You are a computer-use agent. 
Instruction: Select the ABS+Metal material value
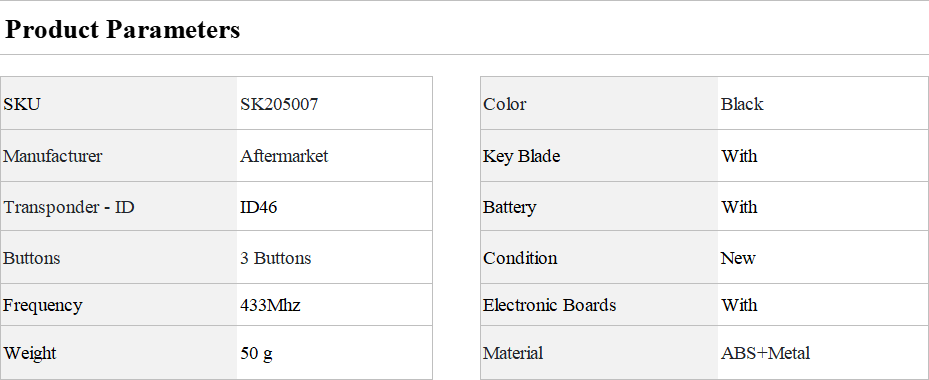click(765, 353)
